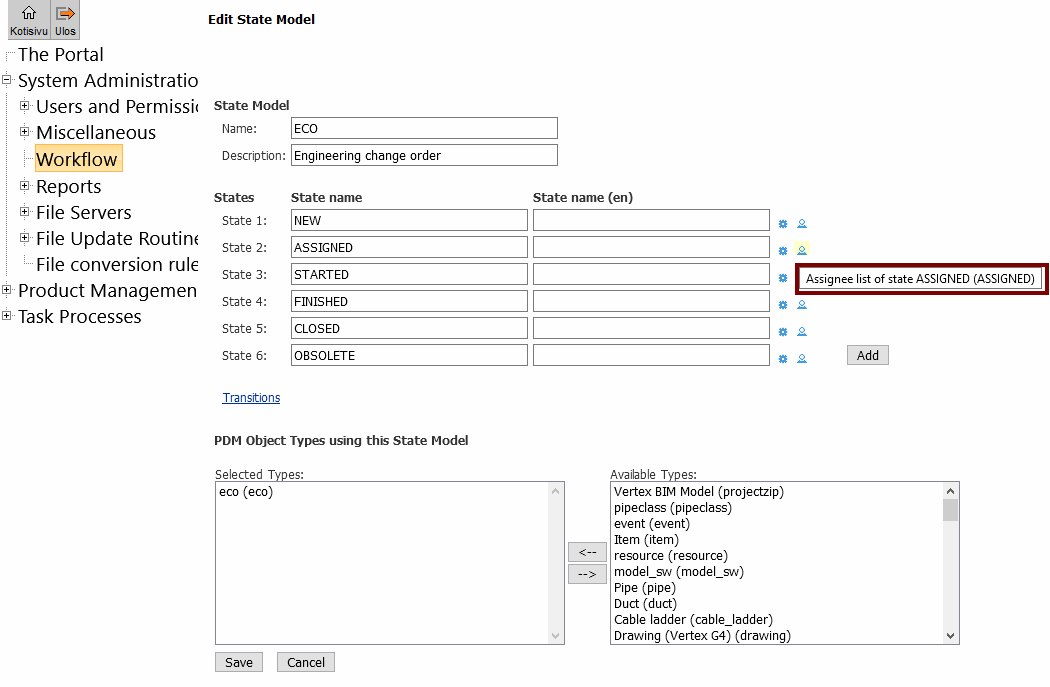Click the Description input field
This screenshot has height=687, width=1050.
423,155
